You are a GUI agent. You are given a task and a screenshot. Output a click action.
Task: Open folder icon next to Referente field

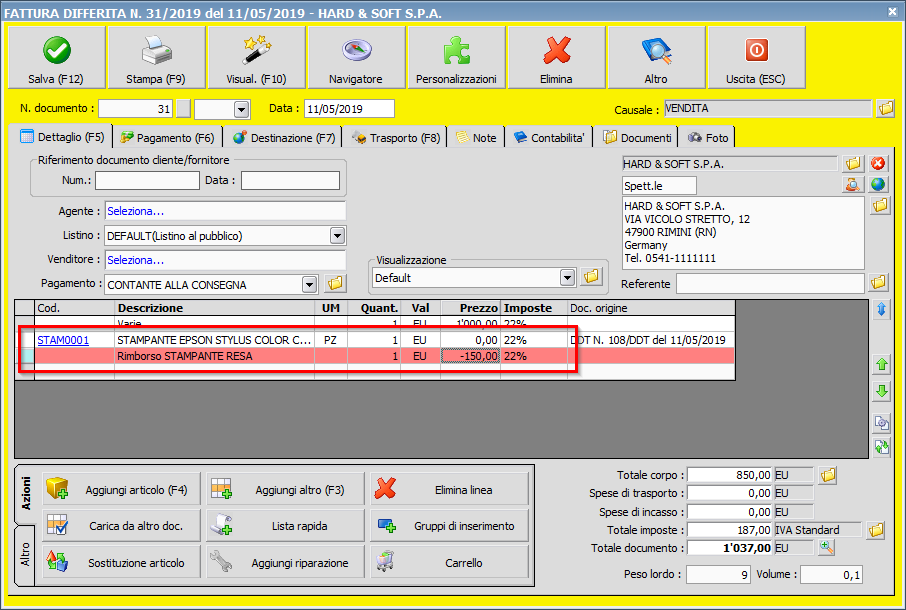[x=878, y=282]
